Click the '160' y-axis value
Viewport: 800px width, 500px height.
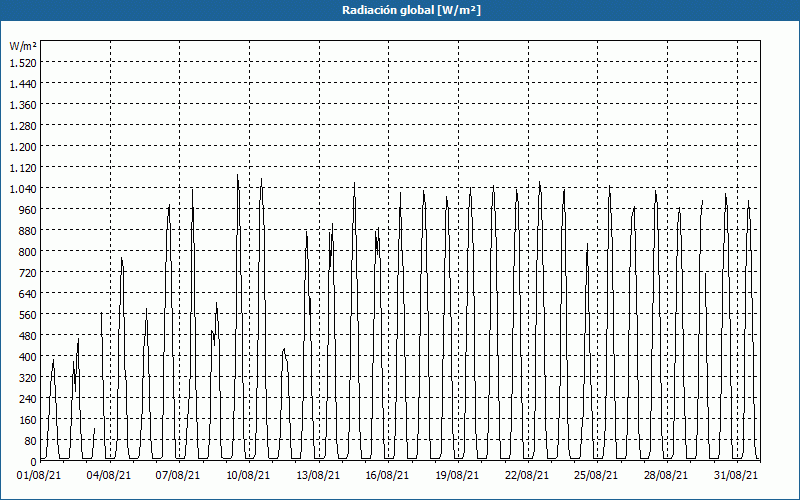click(28, 420)
